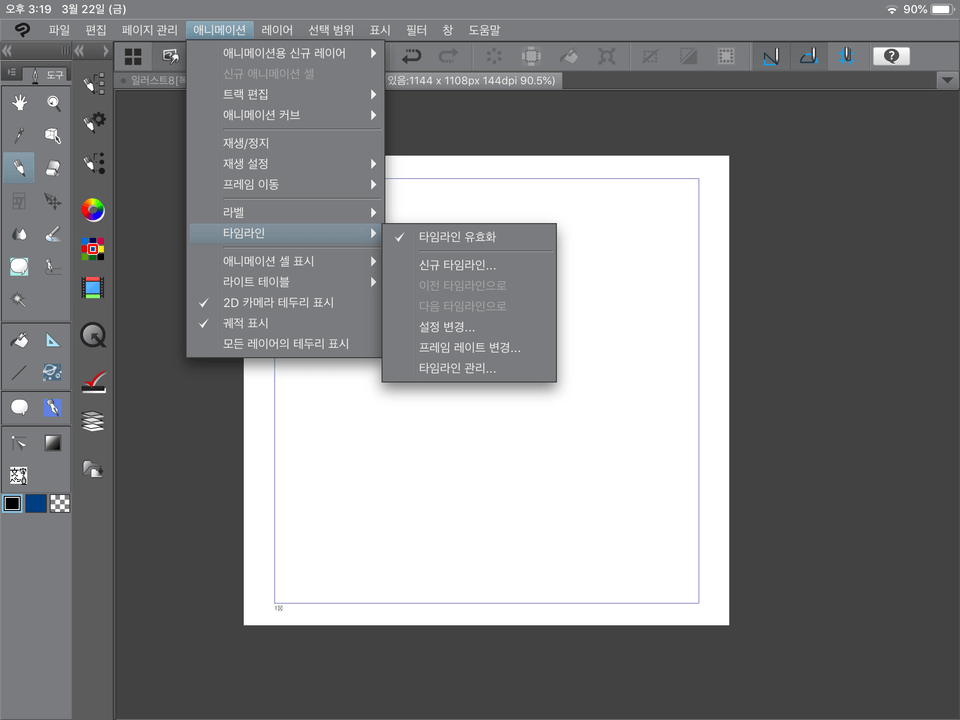Disable 타임라인 유효화 option
This screenshot has width=960, height=720.
point(457,238)
